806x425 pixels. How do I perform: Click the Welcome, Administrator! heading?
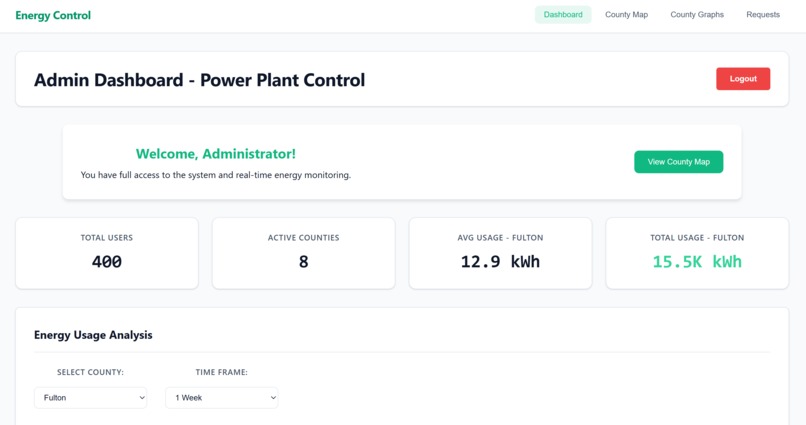pyautogui.click(x=215, y=154)
